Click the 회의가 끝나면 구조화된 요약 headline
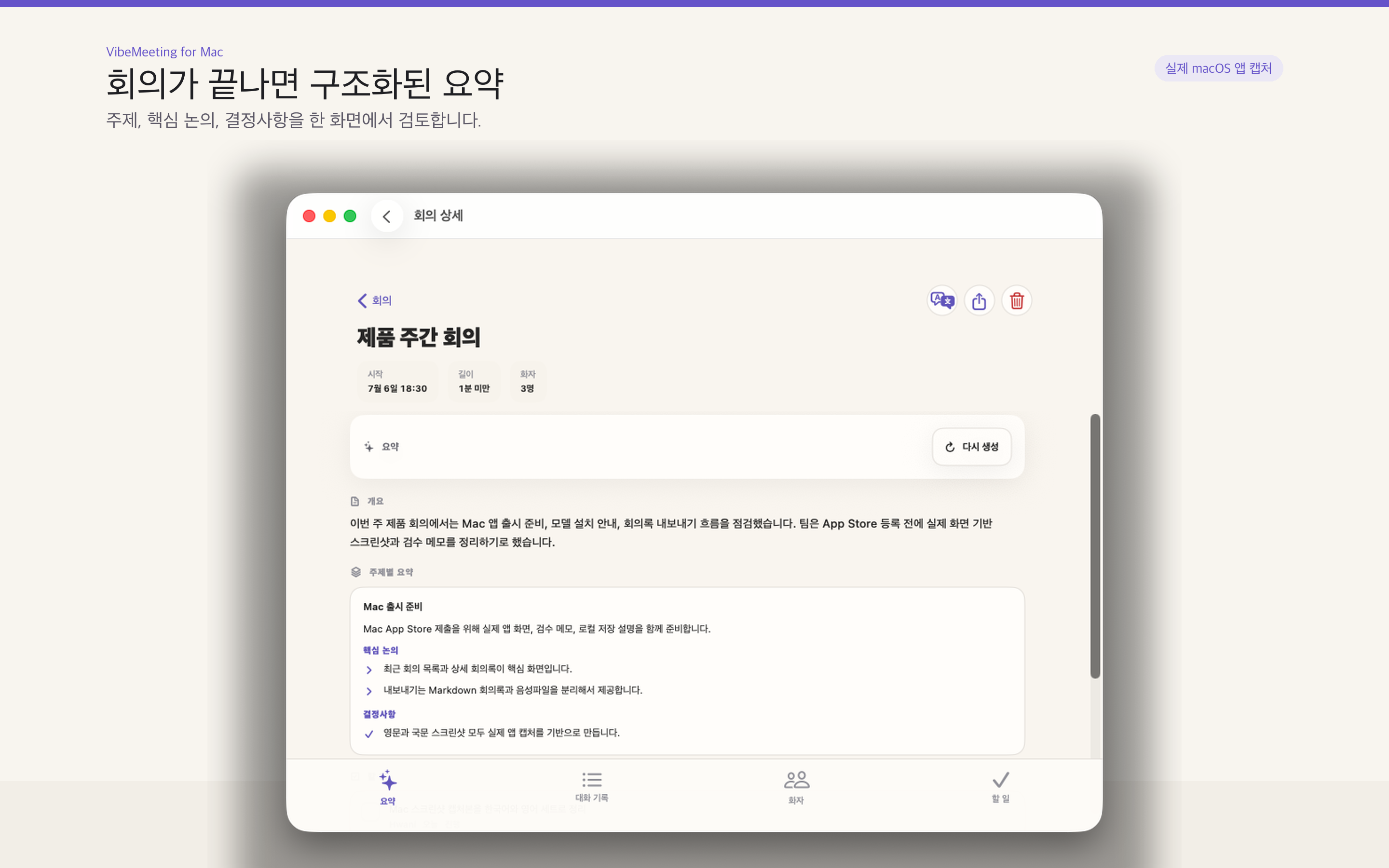1389x868 pixels. pyautogui.click(x=305, y=84)
